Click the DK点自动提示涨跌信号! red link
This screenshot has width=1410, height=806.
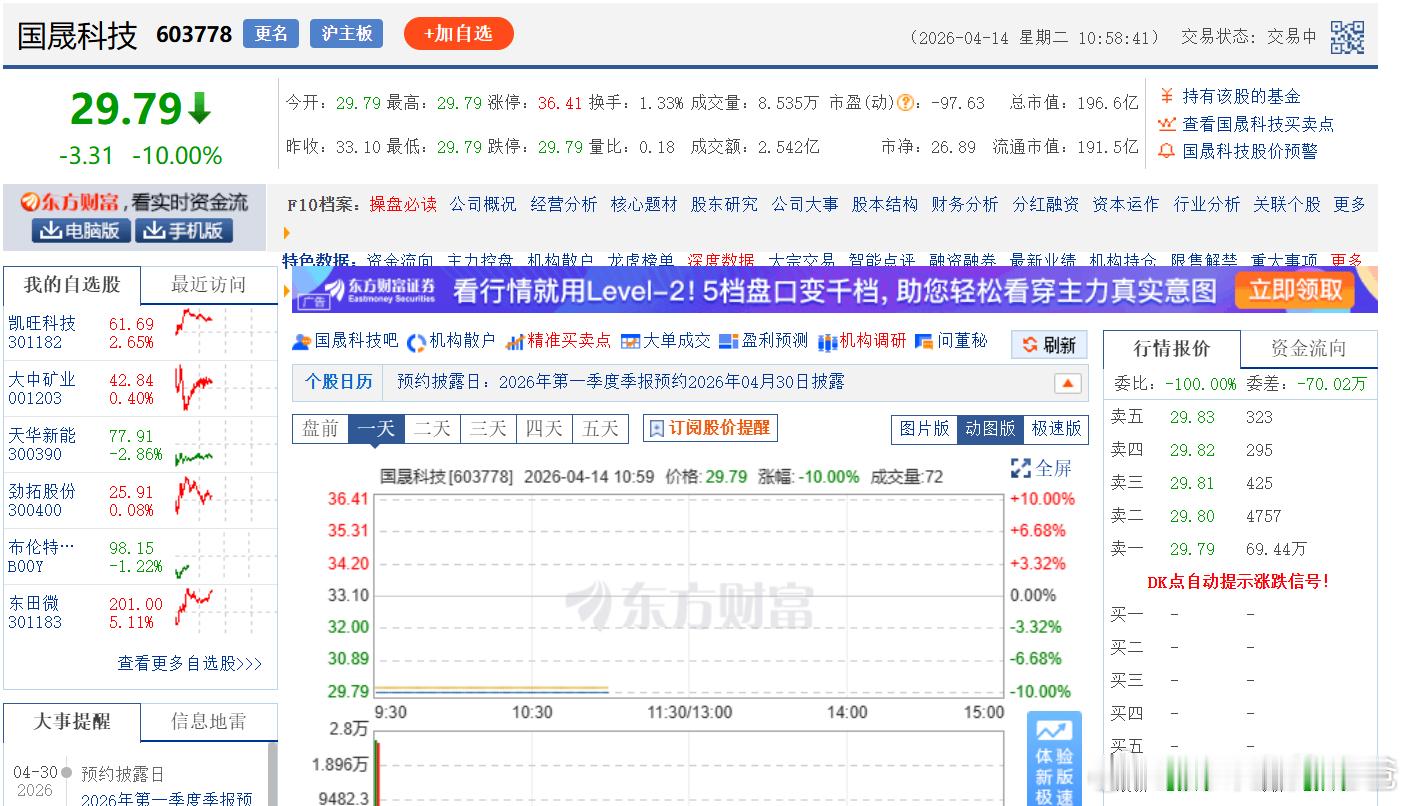[1238, 581]
